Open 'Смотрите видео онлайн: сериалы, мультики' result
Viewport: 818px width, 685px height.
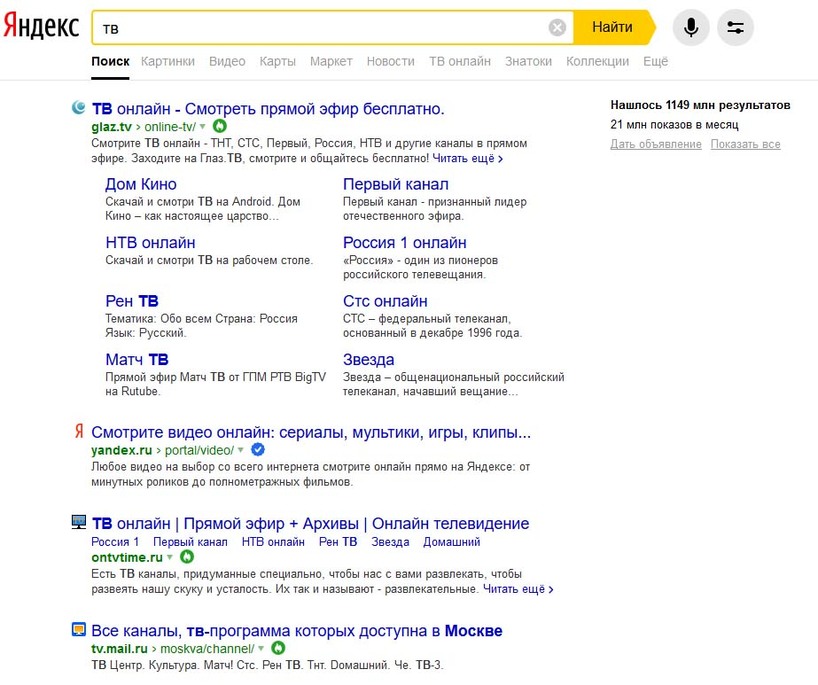(311, 432)
